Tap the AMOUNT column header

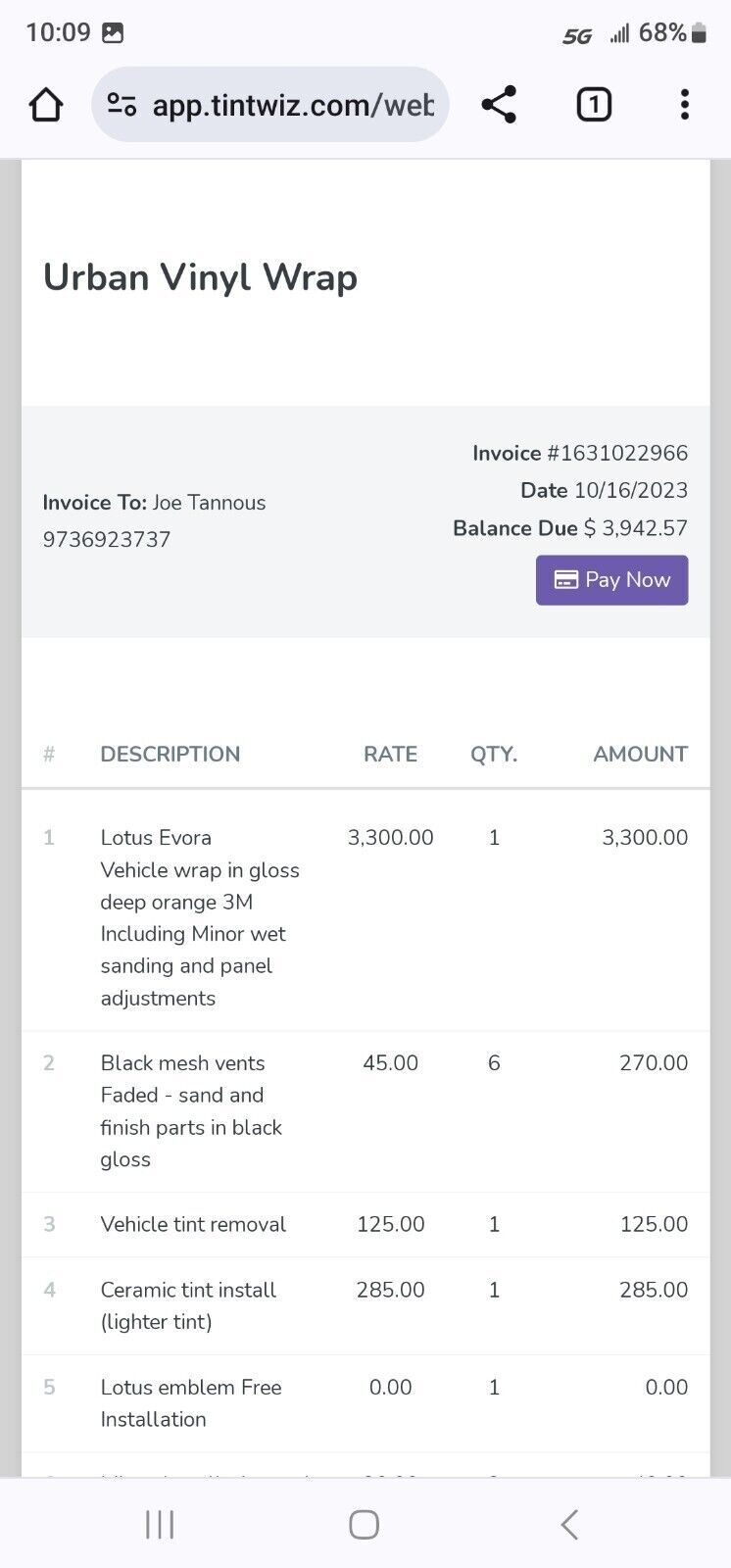640,754
